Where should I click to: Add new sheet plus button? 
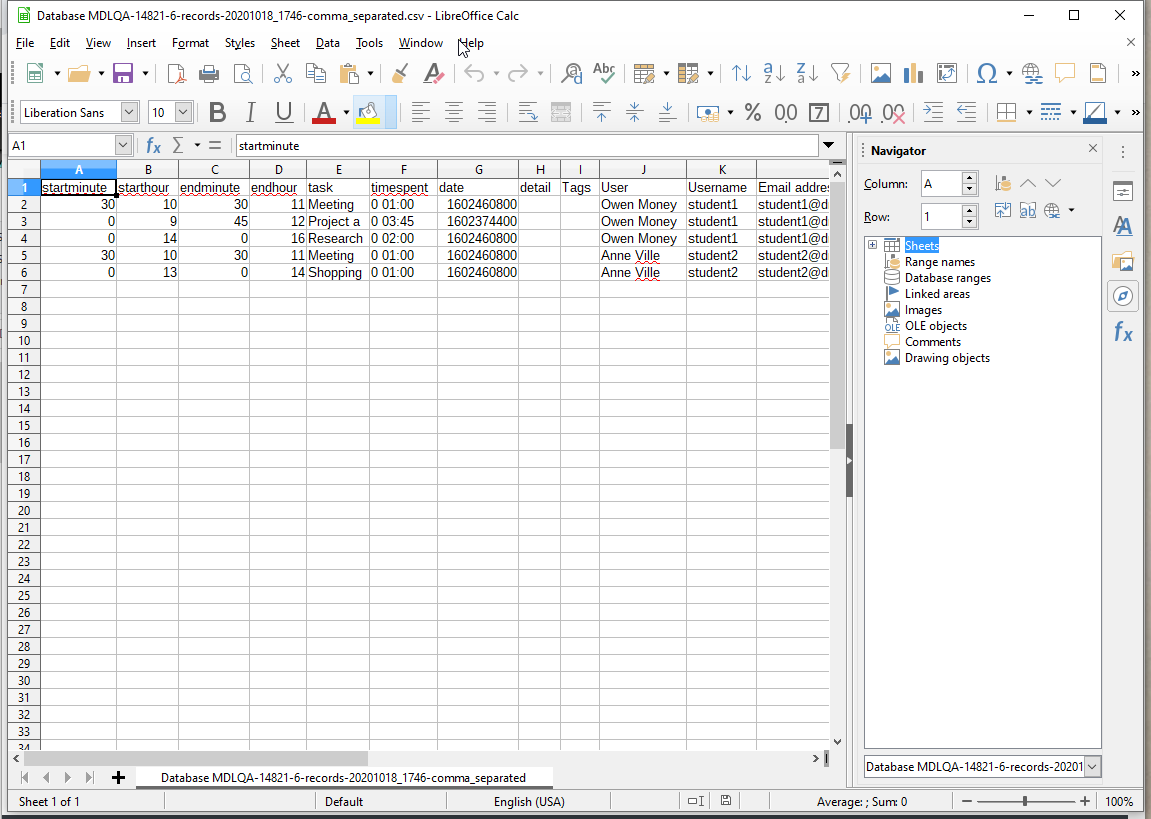[118, 778]
